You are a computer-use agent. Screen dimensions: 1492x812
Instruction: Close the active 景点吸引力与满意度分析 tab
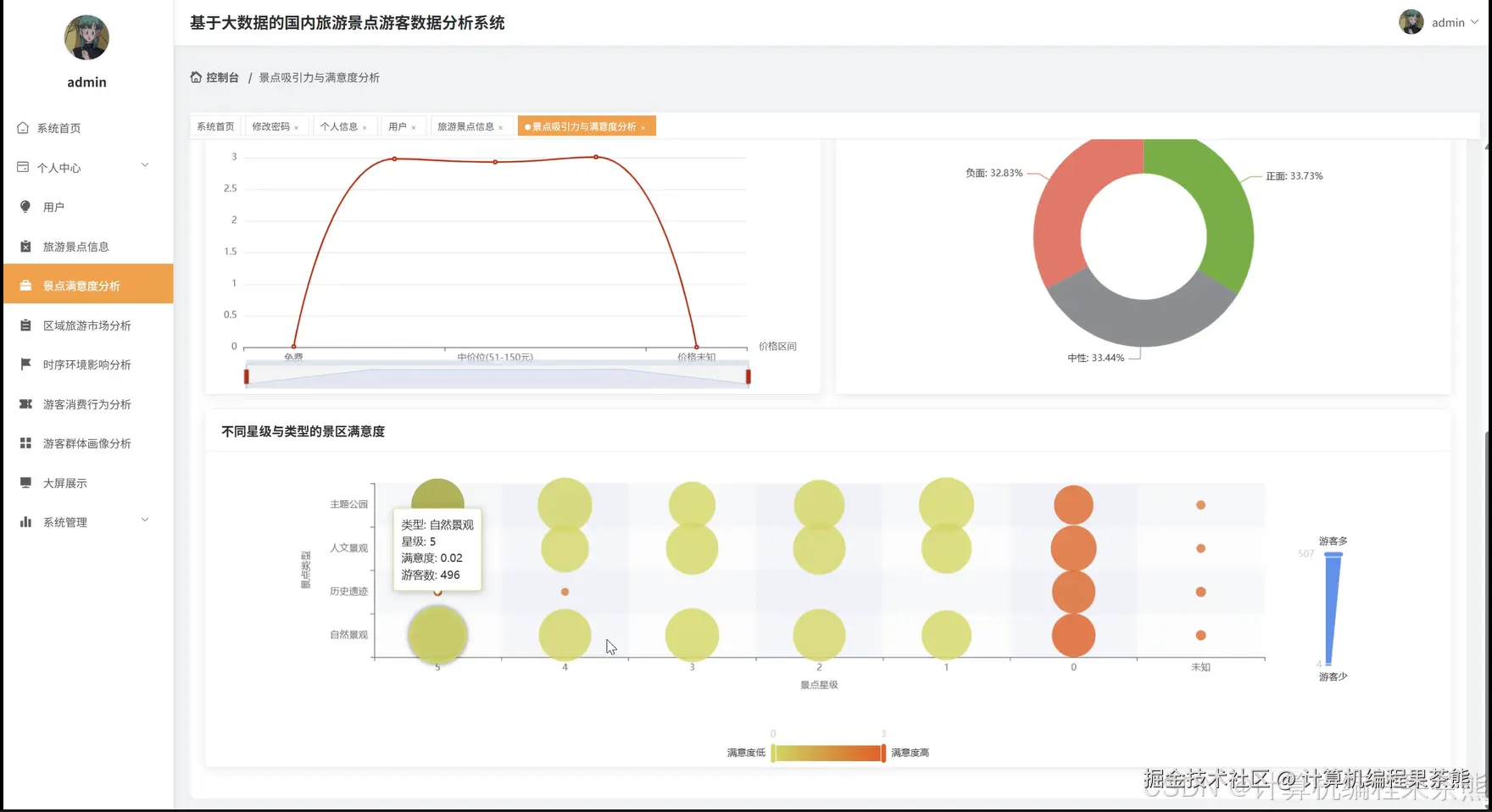point(643,128)
